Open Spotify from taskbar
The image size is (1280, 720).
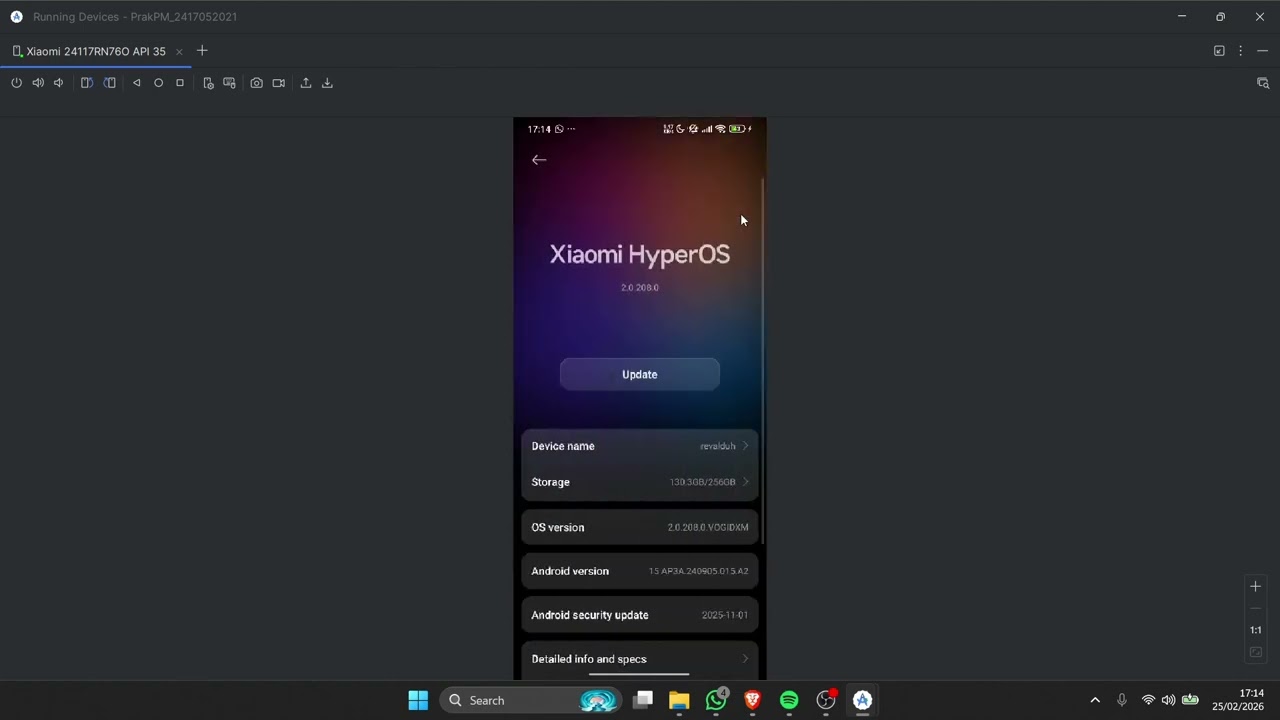coord(789,700)
